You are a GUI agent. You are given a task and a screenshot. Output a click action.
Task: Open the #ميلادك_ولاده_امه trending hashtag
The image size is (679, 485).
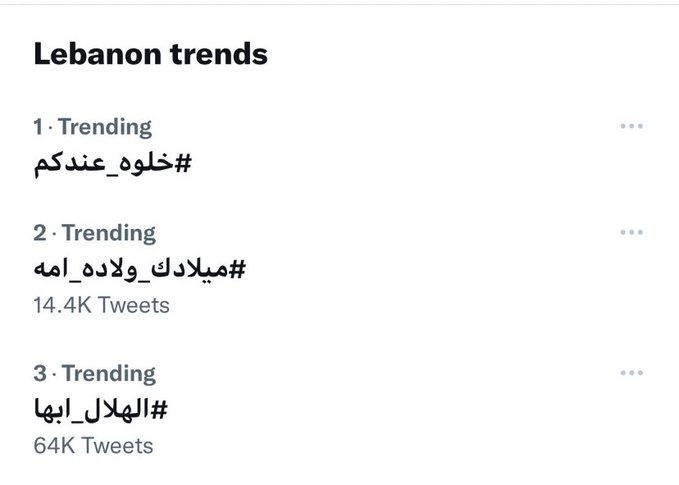tap(138, 267)
